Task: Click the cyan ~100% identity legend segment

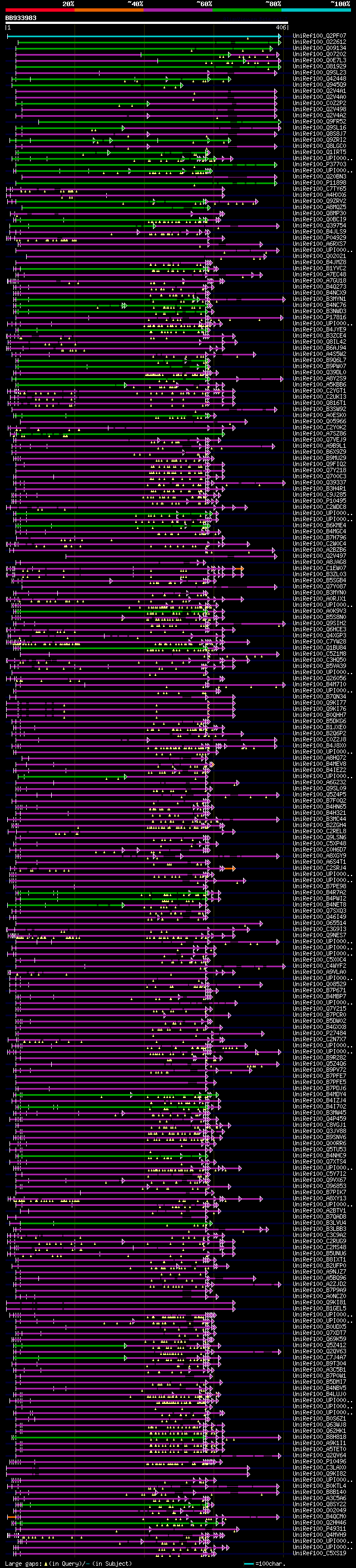Action: pyautogui.click(x=316, y=11)
